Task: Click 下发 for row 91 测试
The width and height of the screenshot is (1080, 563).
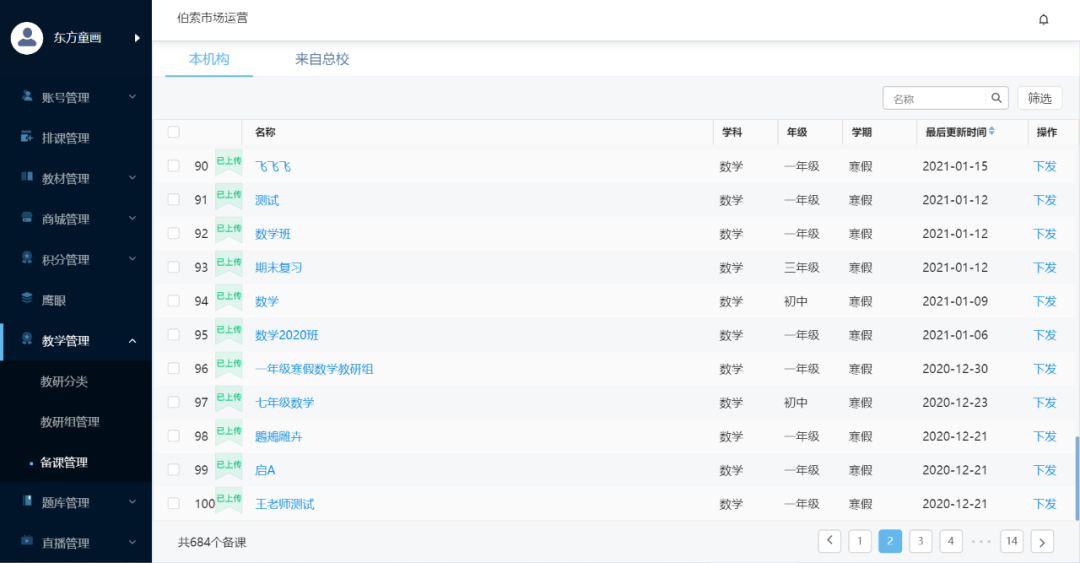Action: 1044,200
